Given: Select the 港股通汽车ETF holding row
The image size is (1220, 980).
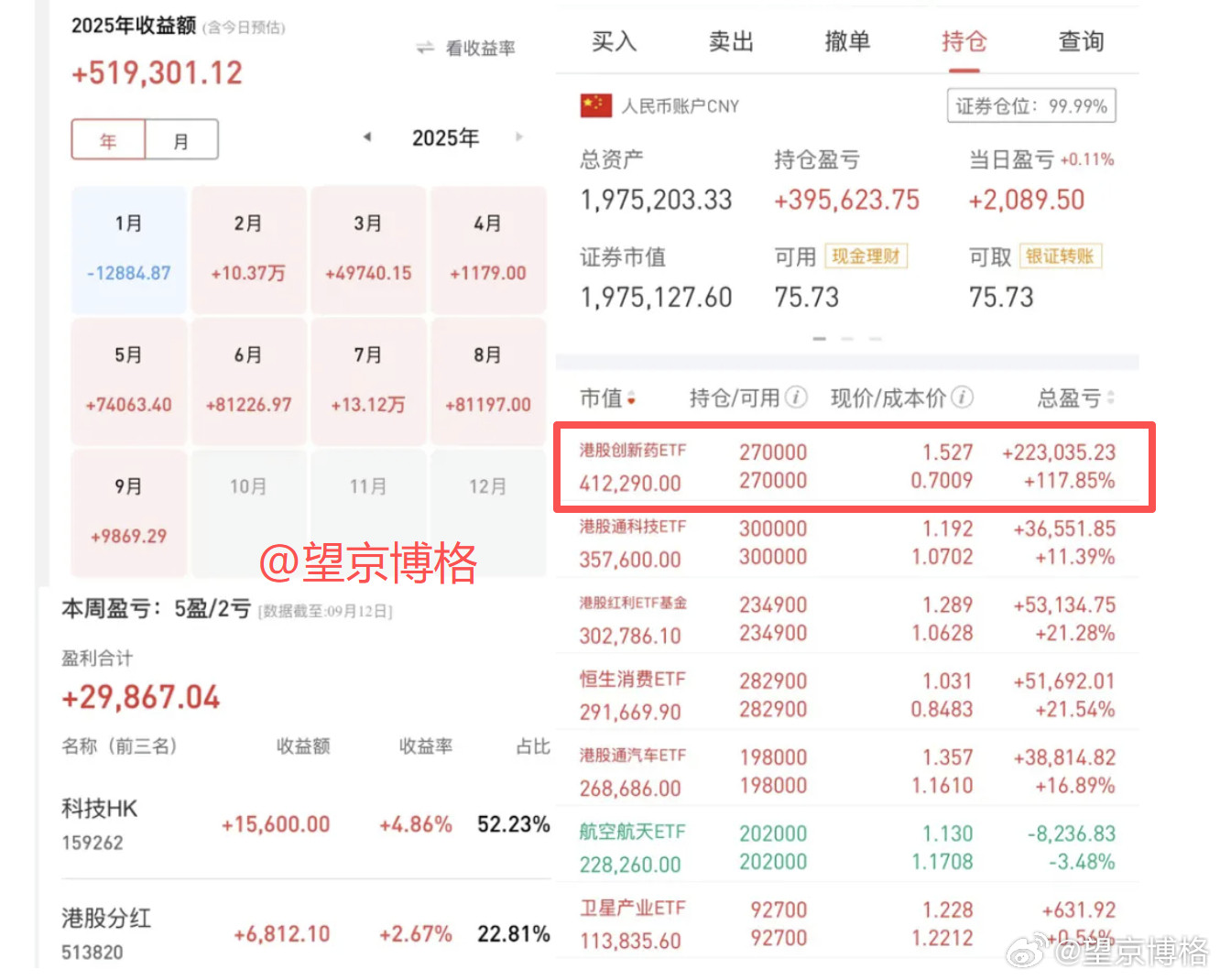Looking at the screenshot, I should (847, 770).
